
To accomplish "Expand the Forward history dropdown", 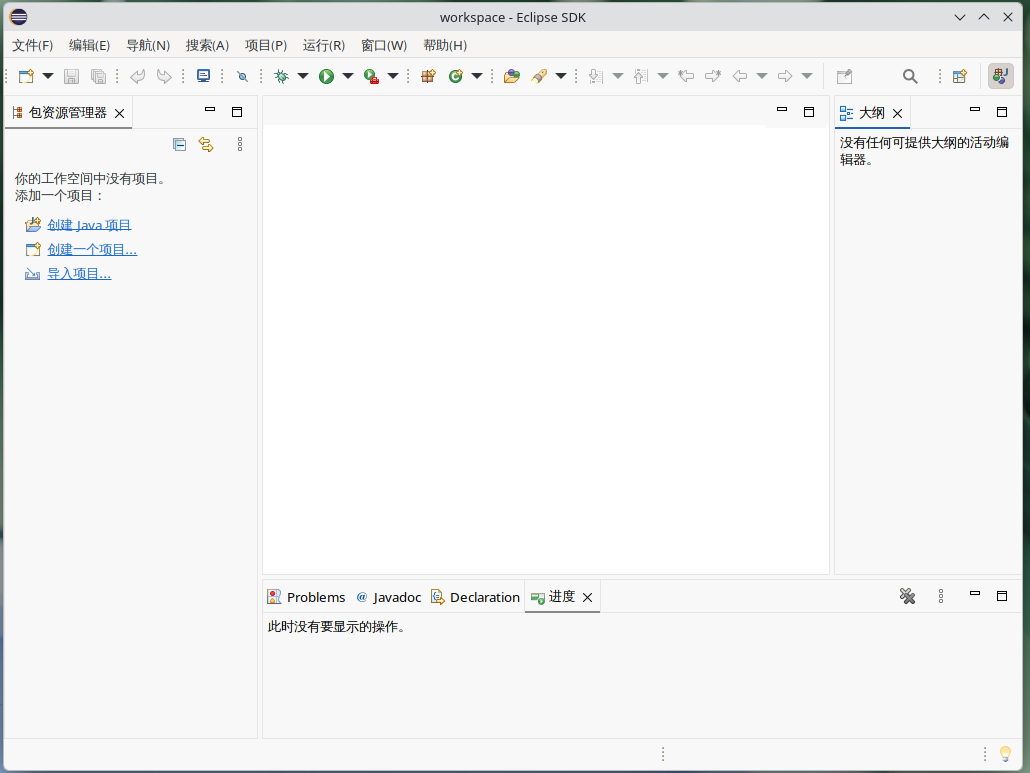I will click(807, 76).
